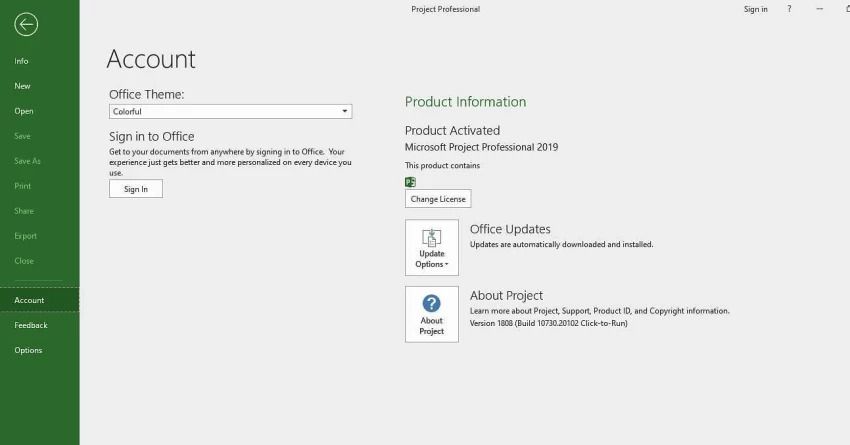The width and height of the screenshot is (850, 445).
Task: Click Close in the sidebar menu
Action: pyautogui.click(x=40, y=261)
